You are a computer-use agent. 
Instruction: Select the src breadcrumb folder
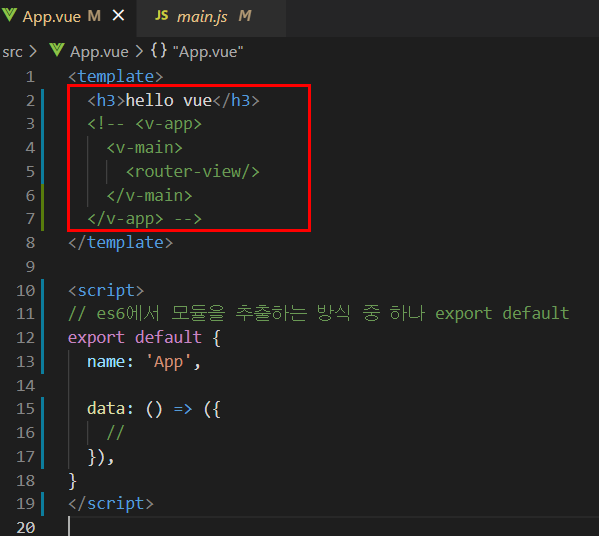pyautogui.click(x=13, y=52)
